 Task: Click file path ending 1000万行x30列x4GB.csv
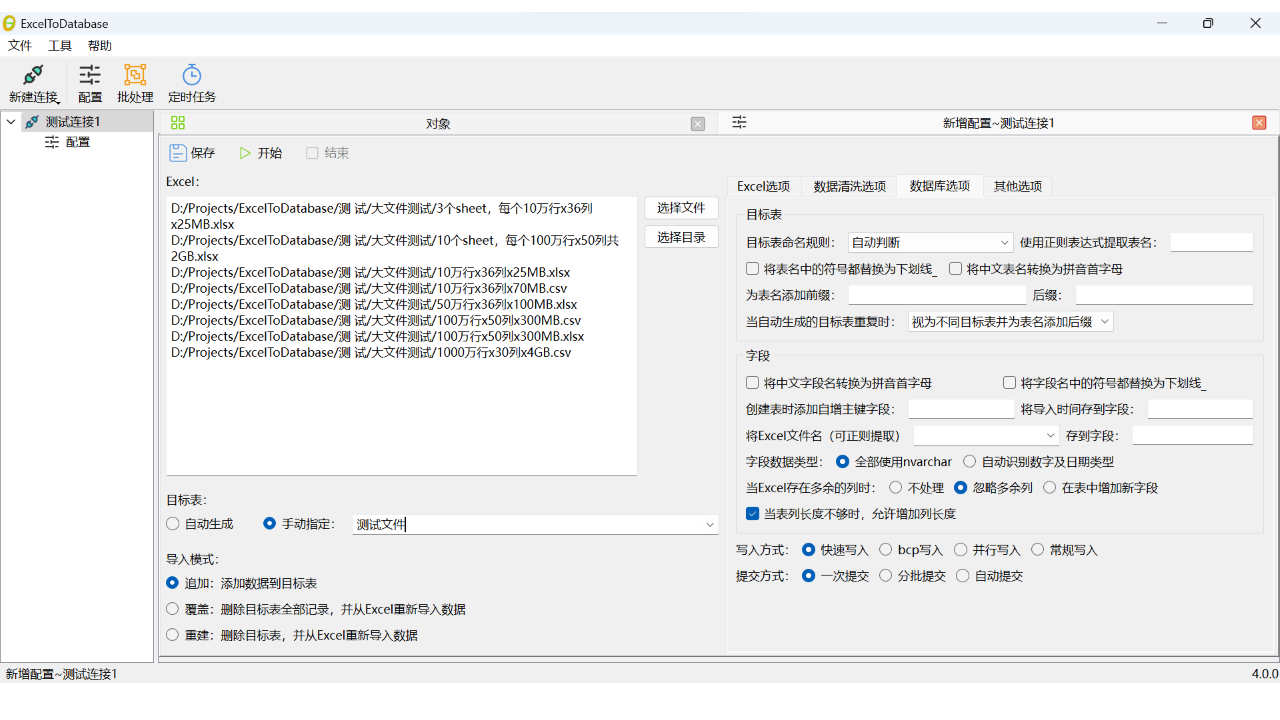(371, 353)
